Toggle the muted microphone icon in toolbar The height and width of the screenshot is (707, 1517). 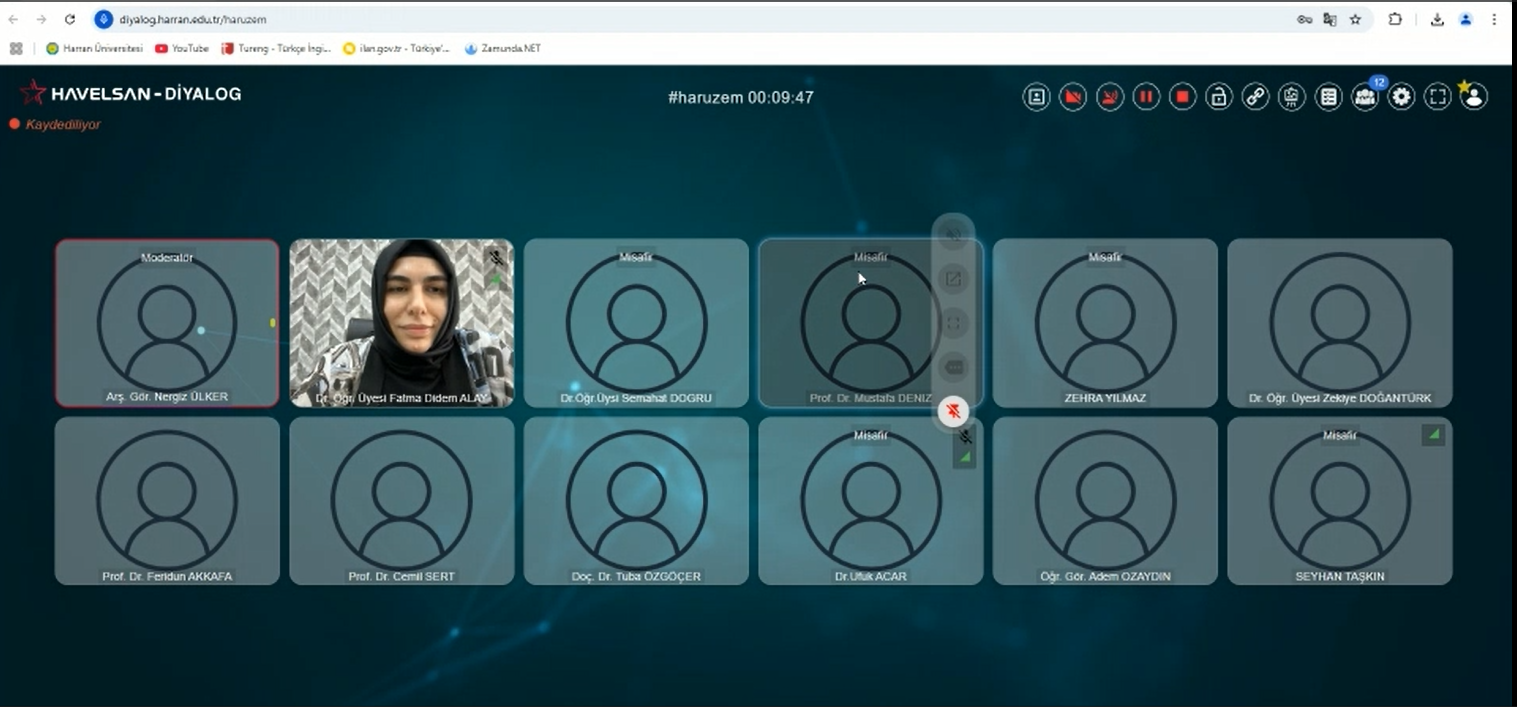tap(1110, 97)
